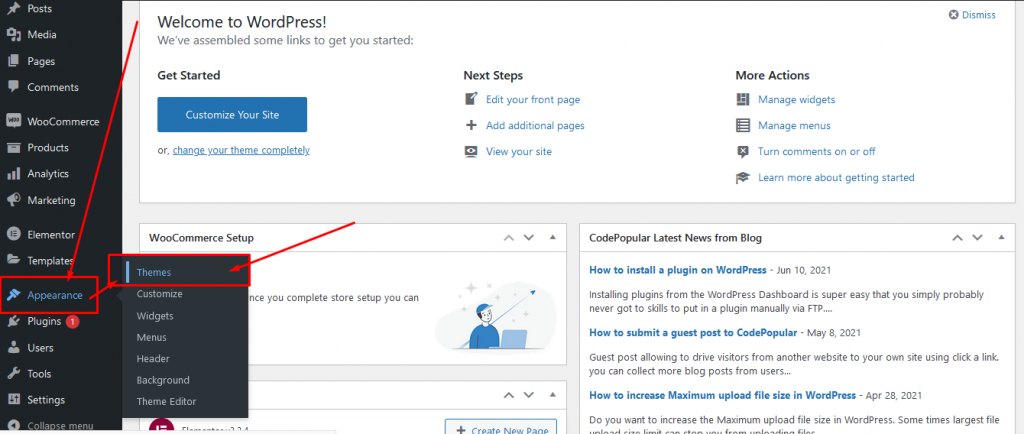The image size is (1024, 434).
Task: Open Learn more about getting started link
Action: coord(836,178)
